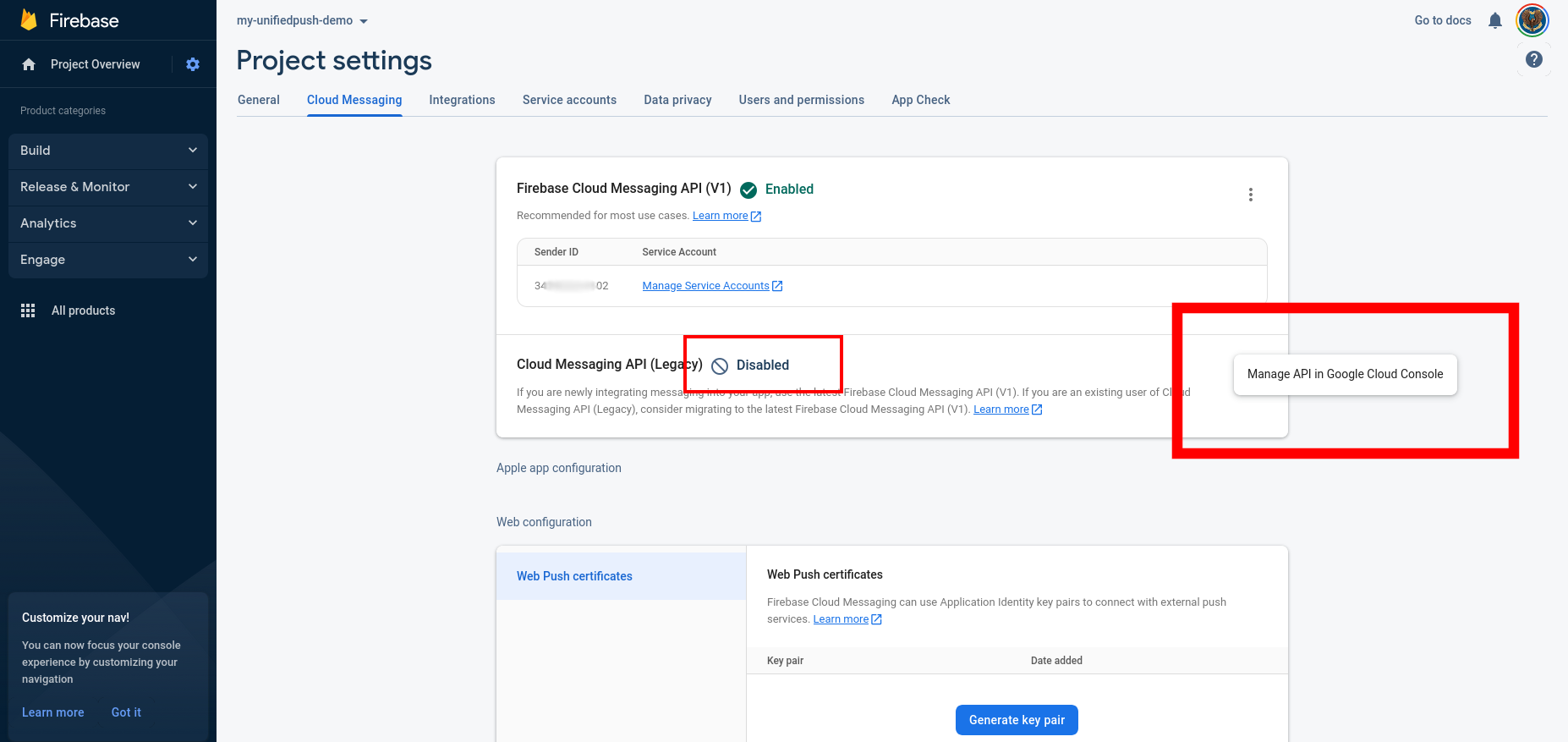1568x742 pixels.
Task: Click the Project settings page title
Action: (x=334, y=61)
